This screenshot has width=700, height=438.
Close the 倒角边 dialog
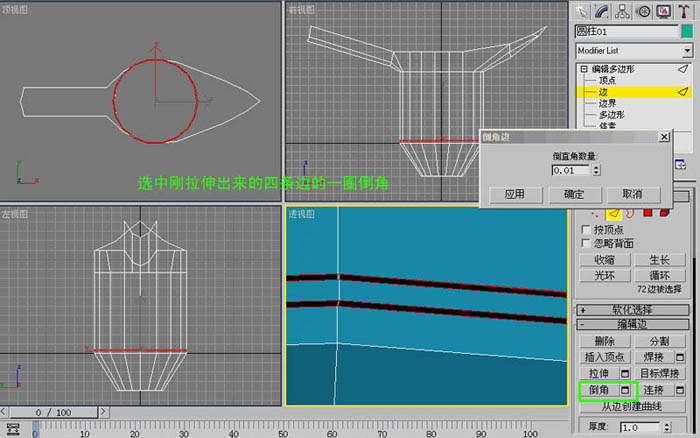tap(664, 137)
